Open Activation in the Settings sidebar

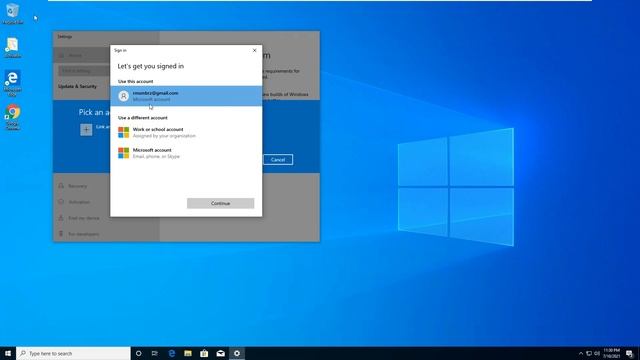pos(79,202)
